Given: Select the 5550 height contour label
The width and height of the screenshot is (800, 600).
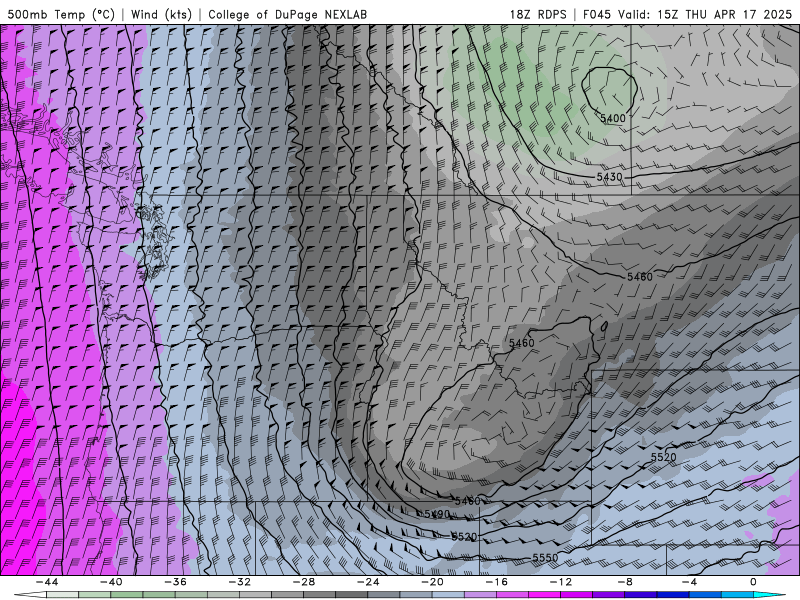Looking at the screenshot, I should click(545, 558).
